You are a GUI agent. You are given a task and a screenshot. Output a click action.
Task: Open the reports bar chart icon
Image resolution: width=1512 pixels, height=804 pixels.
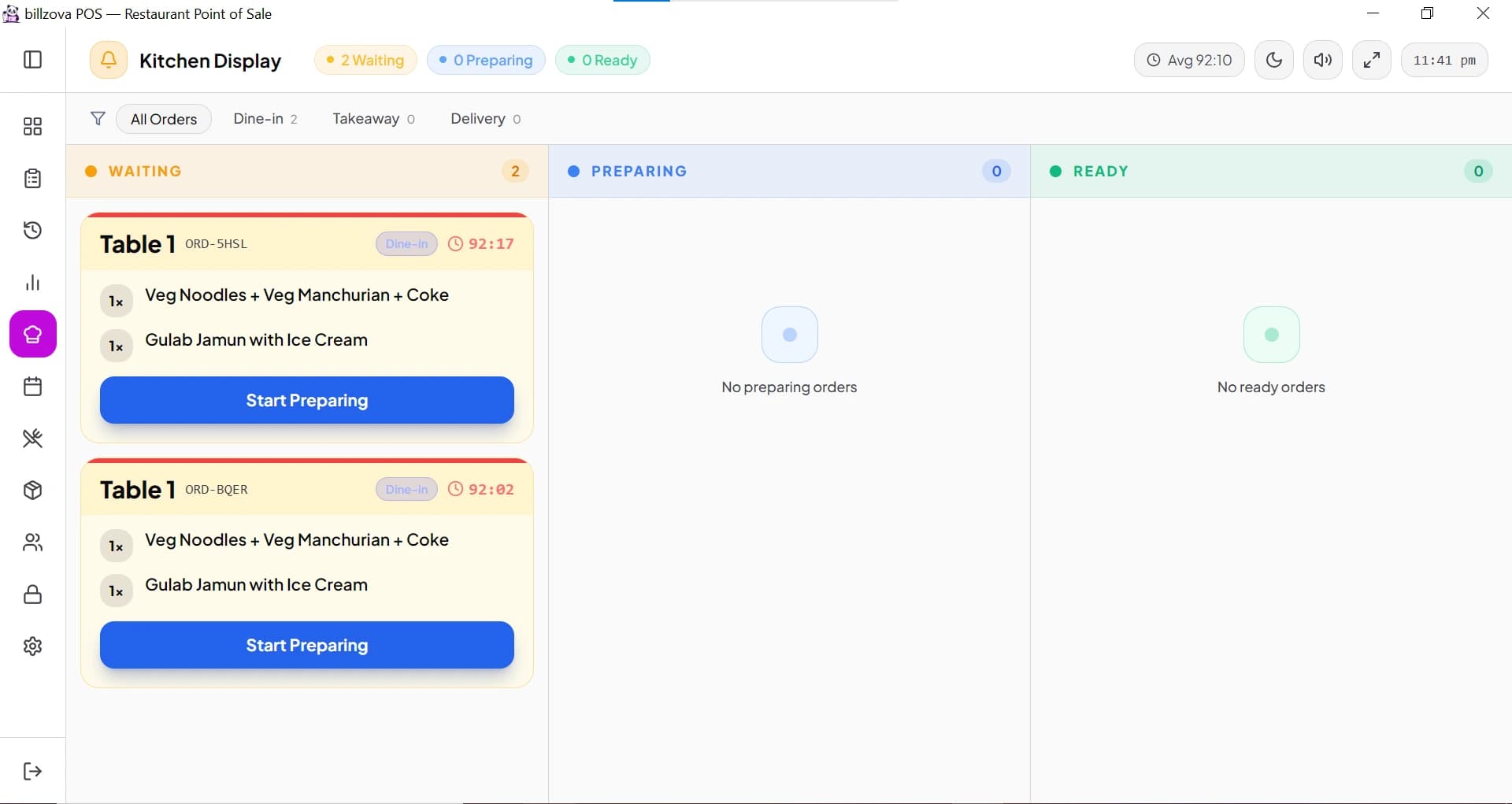tap(33, 283)
